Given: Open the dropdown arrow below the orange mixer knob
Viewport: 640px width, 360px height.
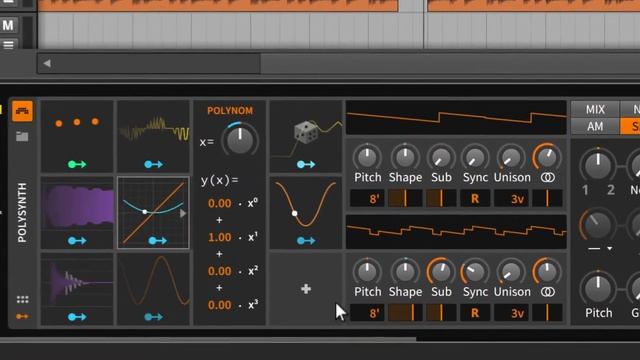Looking at the screenshot, I should point(609,248).
